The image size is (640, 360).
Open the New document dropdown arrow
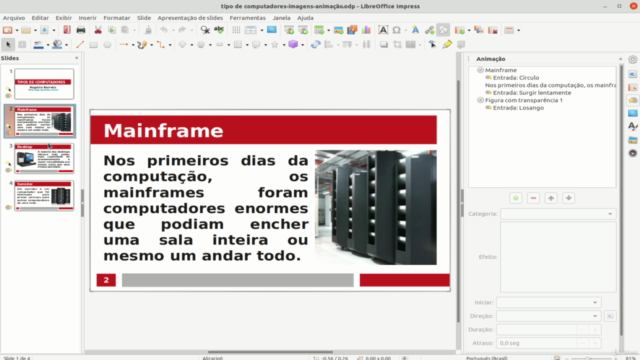(17, 30)
